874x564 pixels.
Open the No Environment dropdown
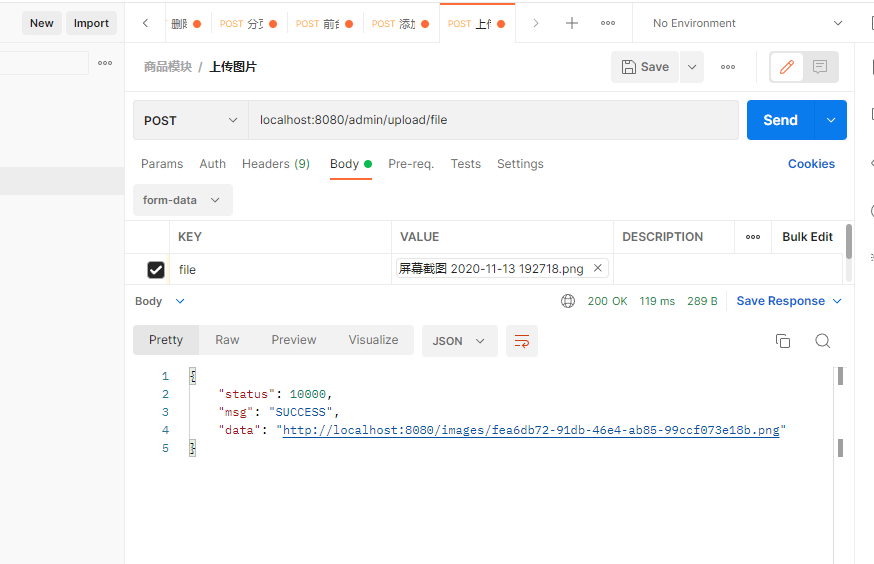click(x=747, y=23)
